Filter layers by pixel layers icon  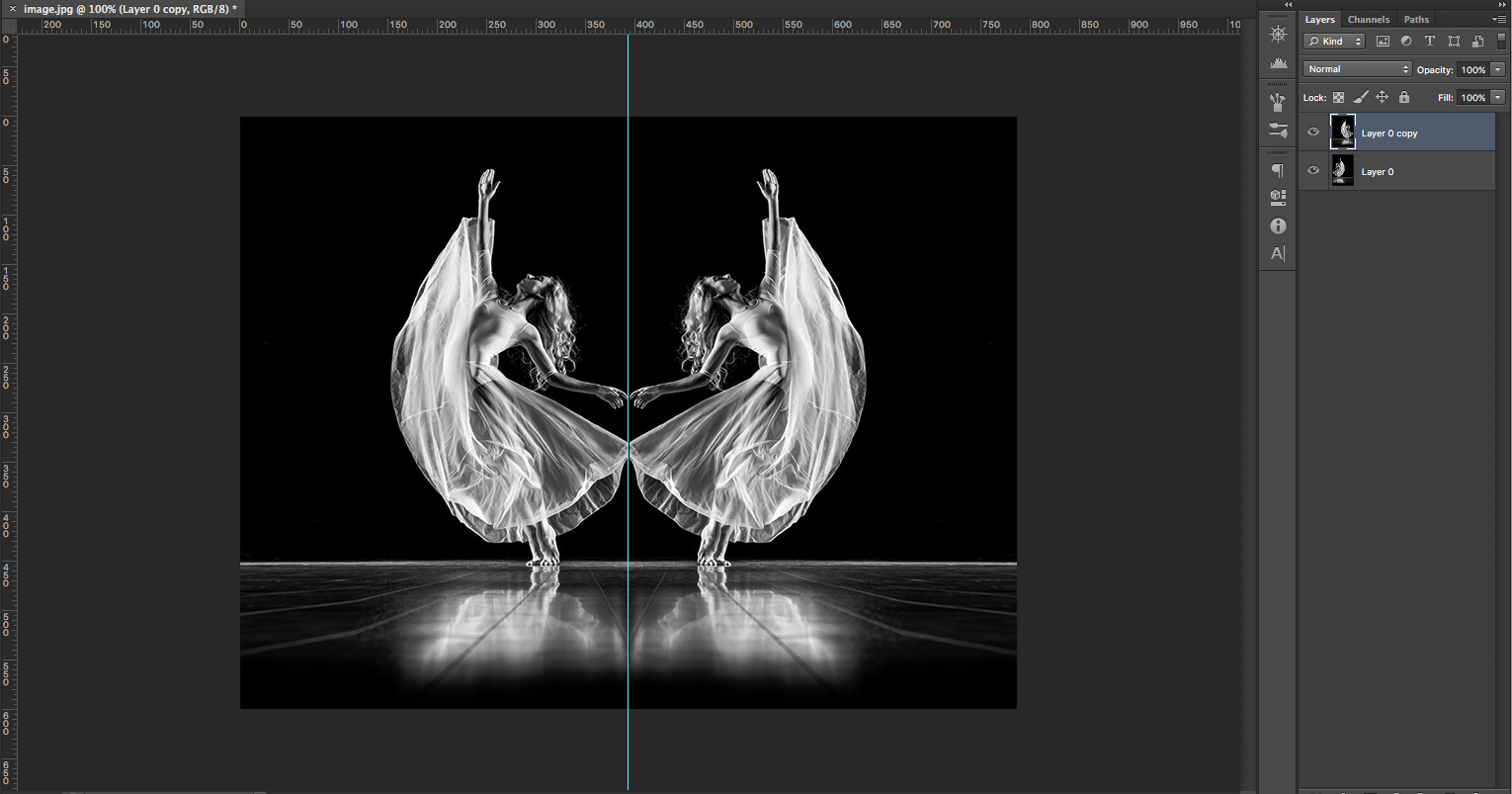coord(1383,42)
